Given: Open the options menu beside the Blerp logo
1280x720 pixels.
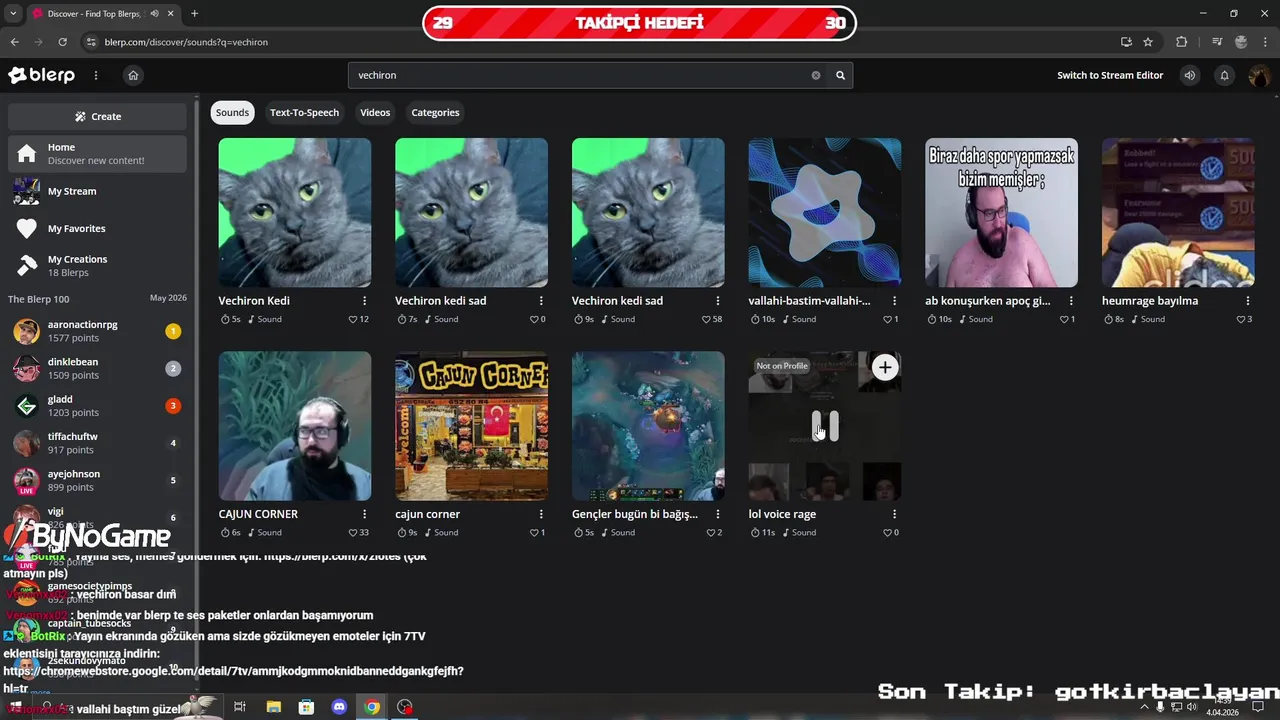Looking at the screenshot, I should click(x=96, y=75).
